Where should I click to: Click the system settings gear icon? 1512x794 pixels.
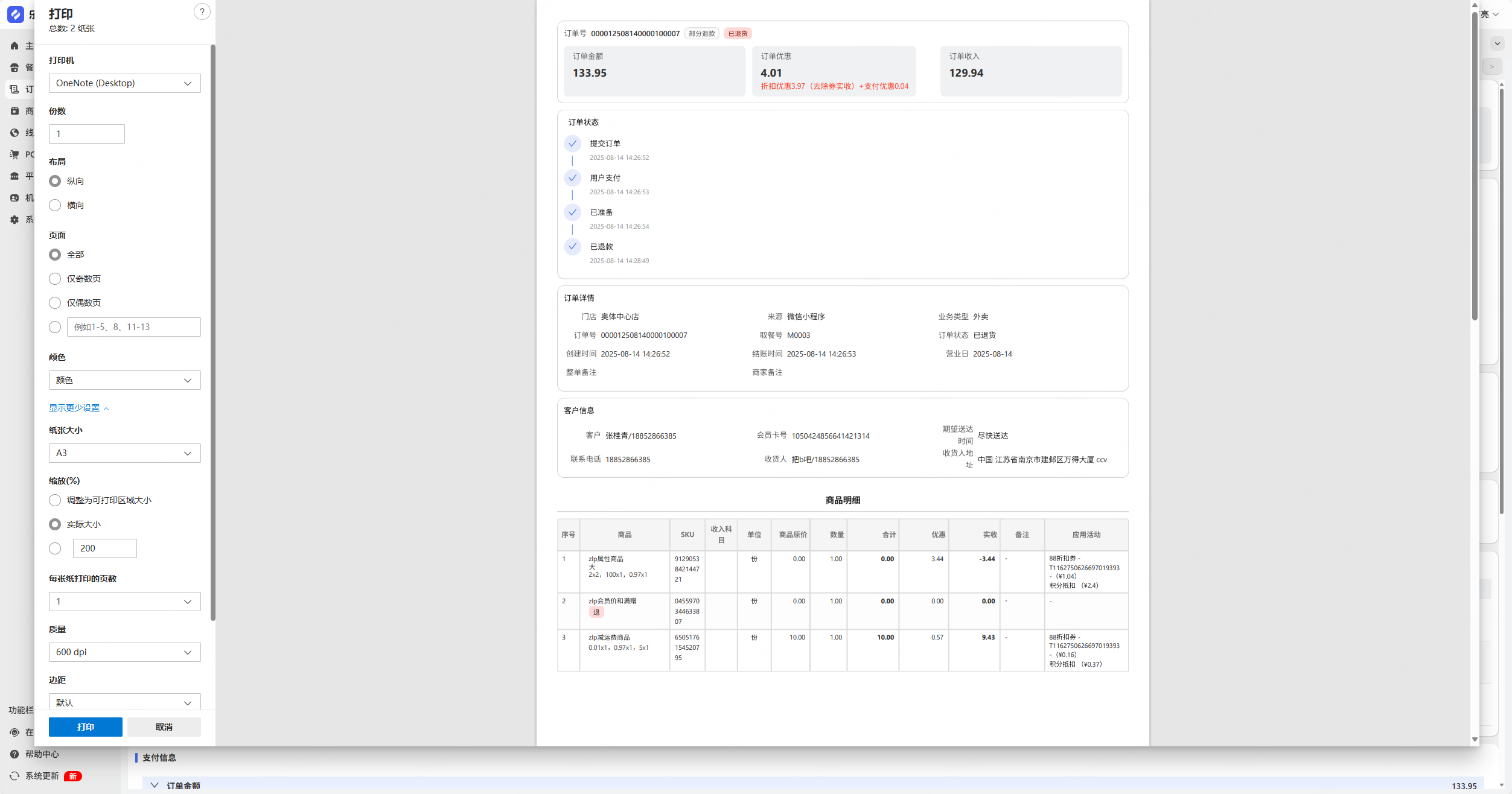(x=14, y=220)
